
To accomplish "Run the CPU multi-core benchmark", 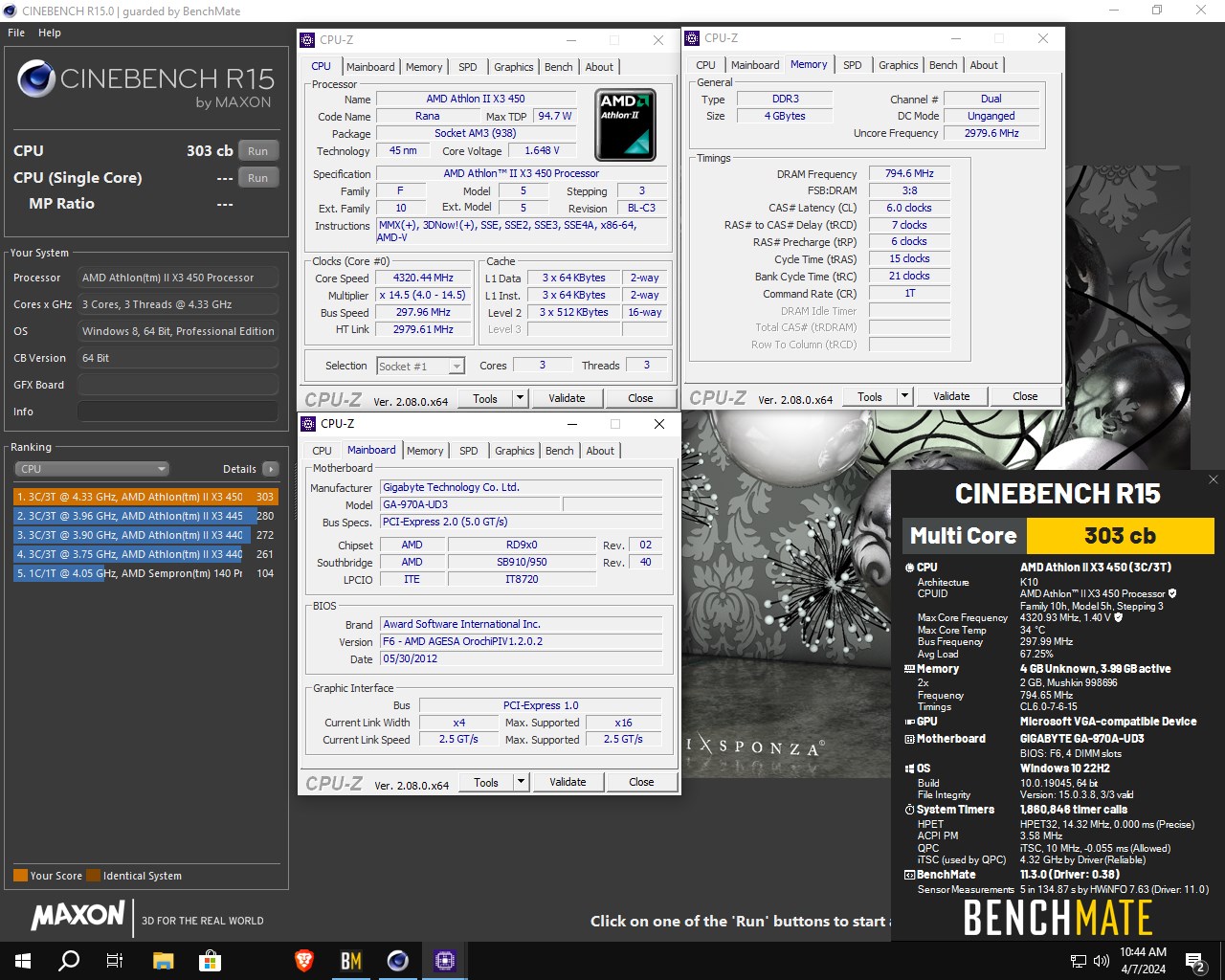I will 258,151.
